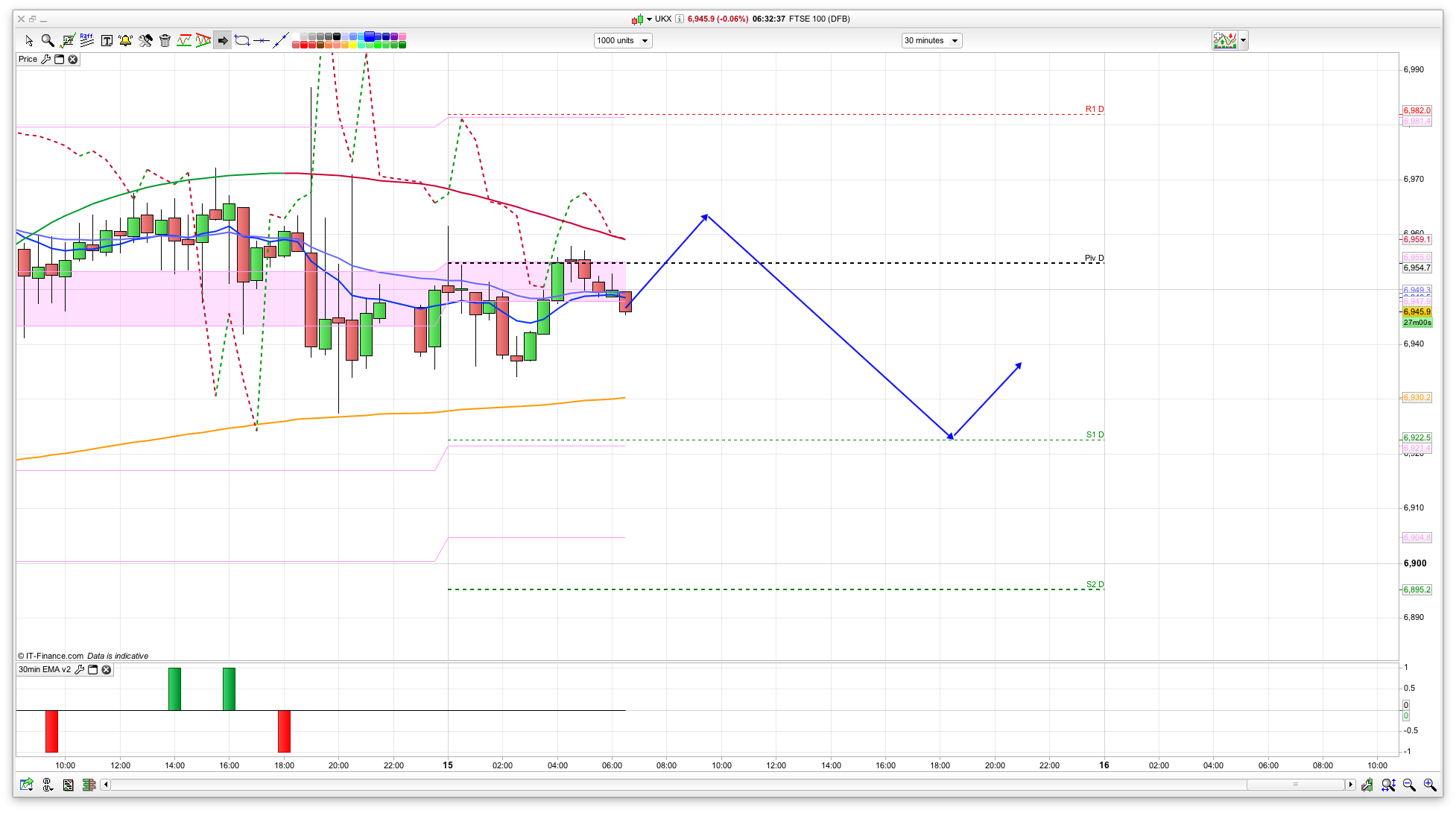Viewport: 1456px width, 813px height.
Task: Click the magnifying glass zoom tool
Action: point(48,41)
